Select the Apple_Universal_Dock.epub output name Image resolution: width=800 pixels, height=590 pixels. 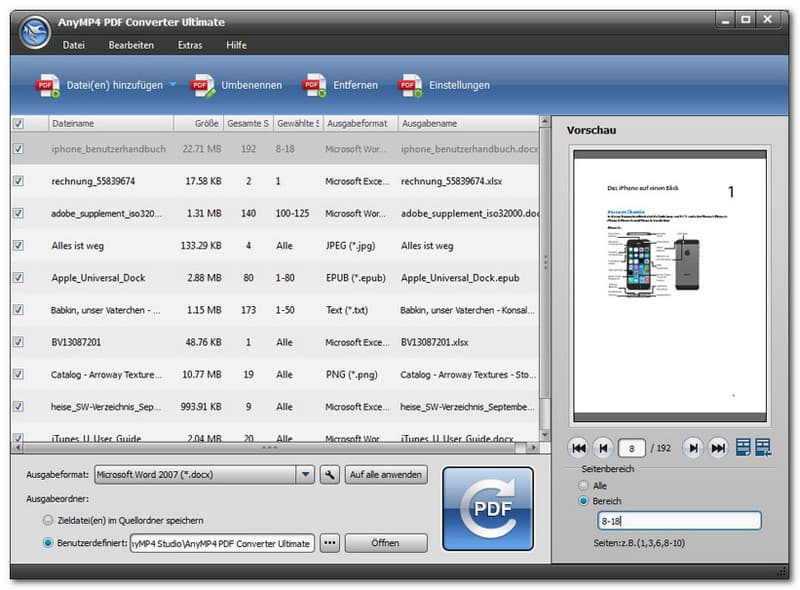tap(460, 278)
